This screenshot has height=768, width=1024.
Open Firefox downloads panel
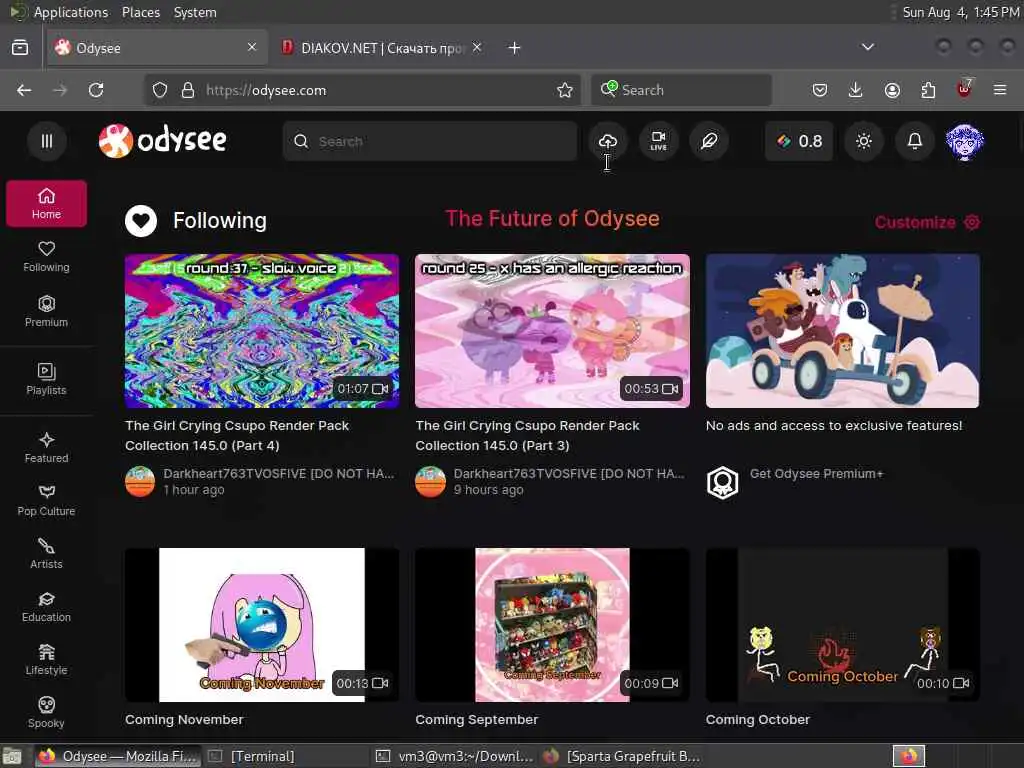[x=856, y=90]
